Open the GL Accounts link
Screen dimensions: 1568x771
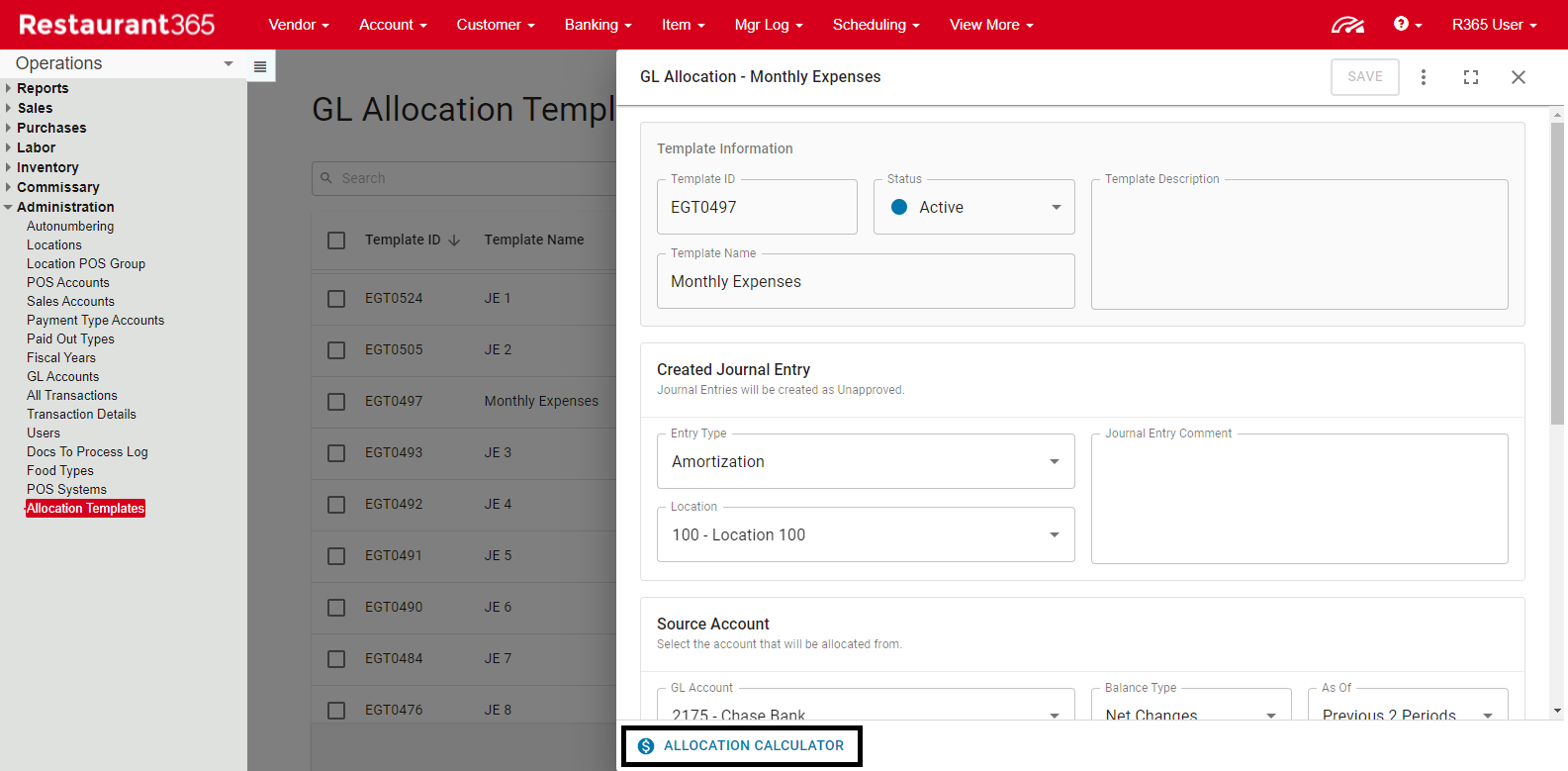coord(63,377)
